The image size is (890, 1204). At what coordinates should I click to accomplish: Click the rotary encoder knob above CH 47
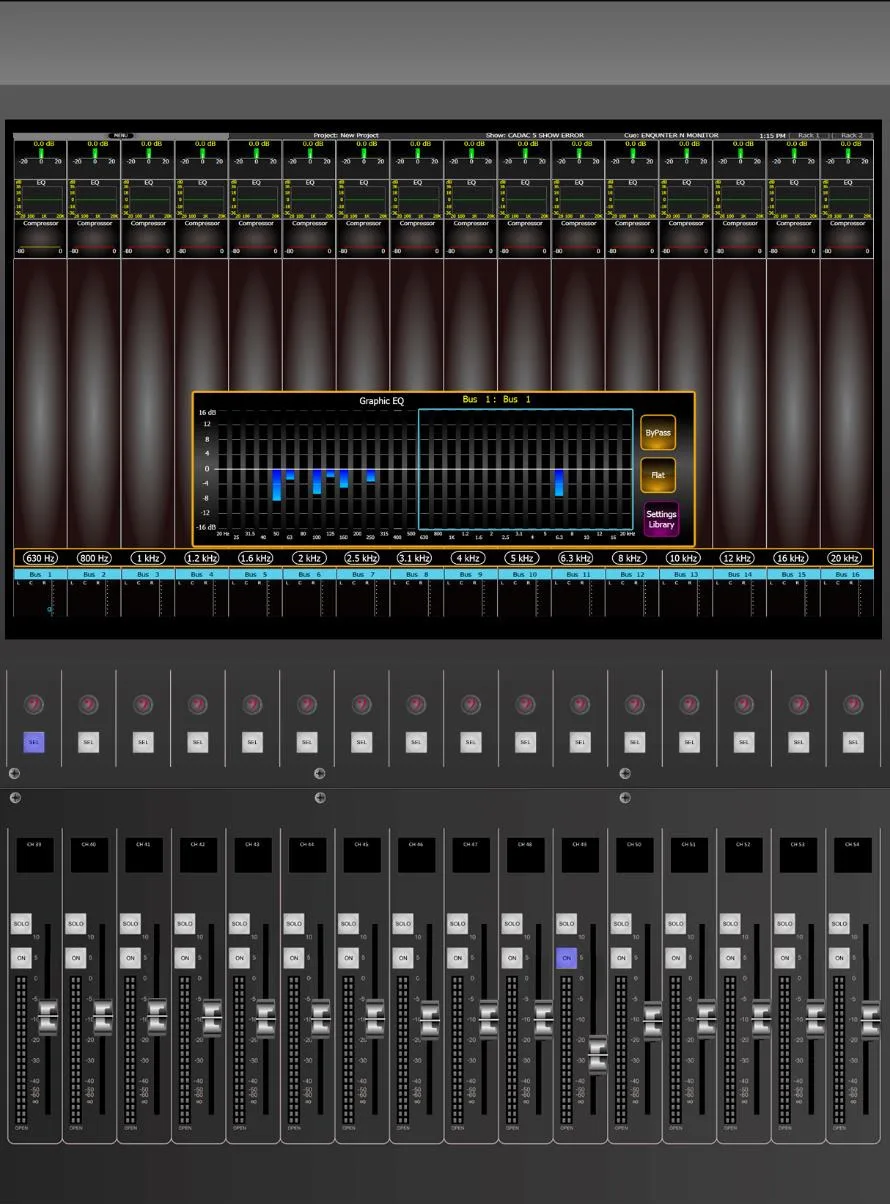471,705
